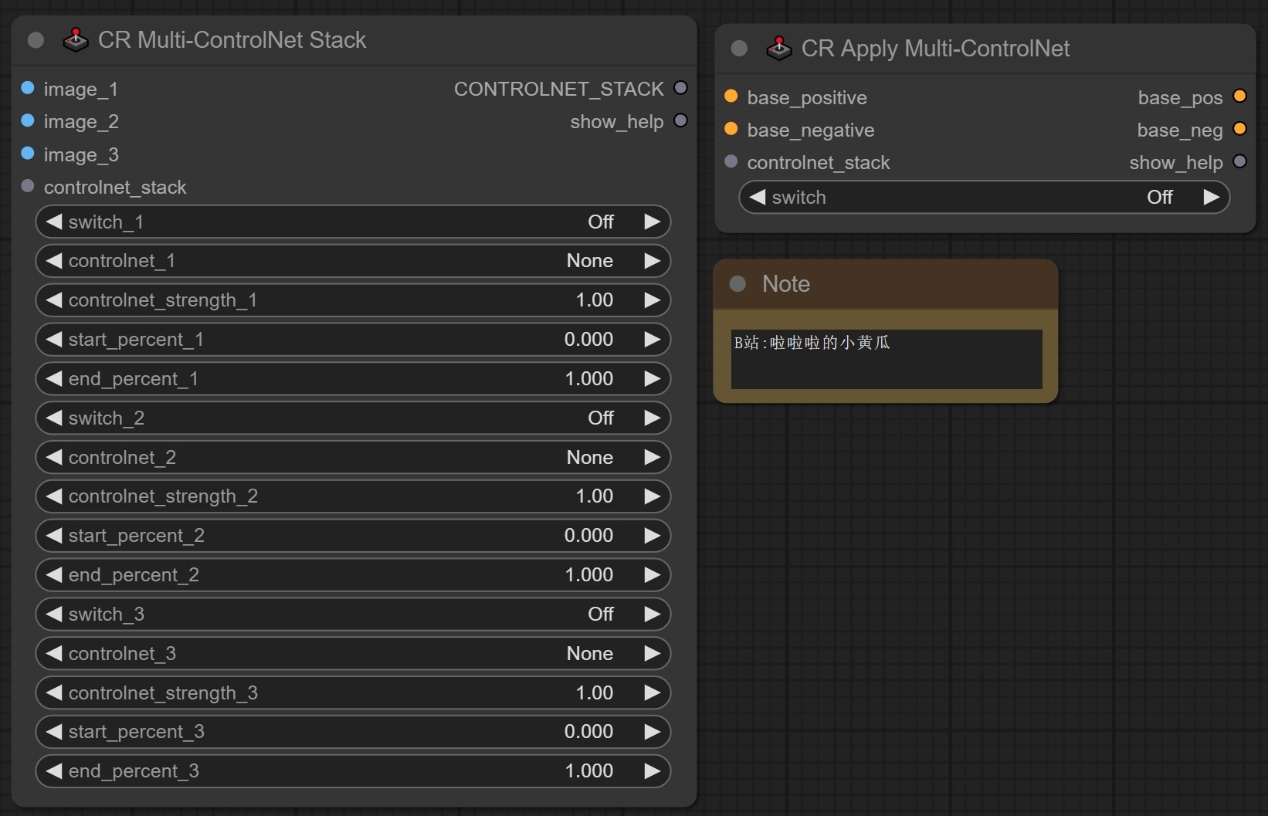Click the base_neg output connector

pos(1240,130)
